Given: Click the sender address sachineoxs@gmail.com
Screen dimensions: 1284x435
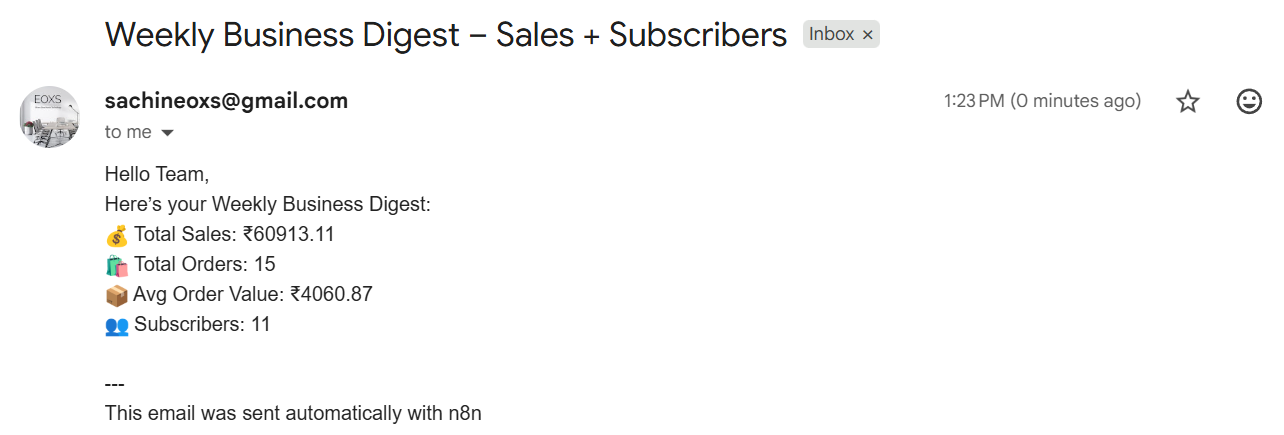Looking at the screenshot, I should pyautogui.click(x=226, y=101).
